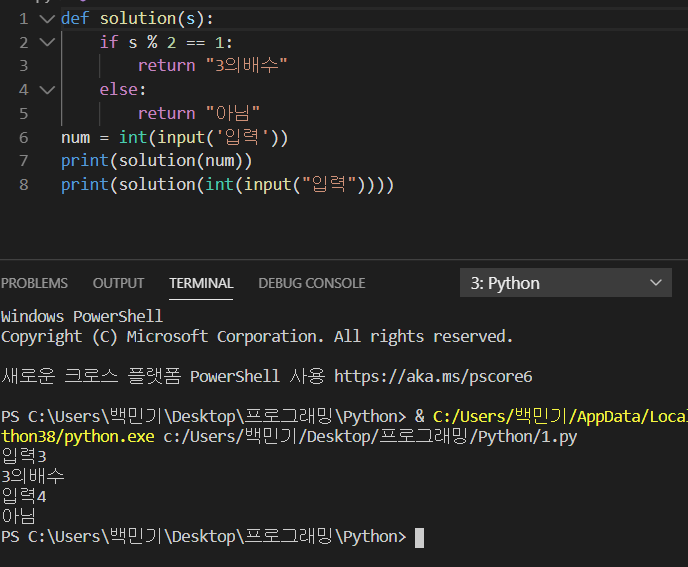This screenshot has width=688, height=567.
Task: Collapse the if block fold arrow on line 2
Action: [x=47, y=43]
